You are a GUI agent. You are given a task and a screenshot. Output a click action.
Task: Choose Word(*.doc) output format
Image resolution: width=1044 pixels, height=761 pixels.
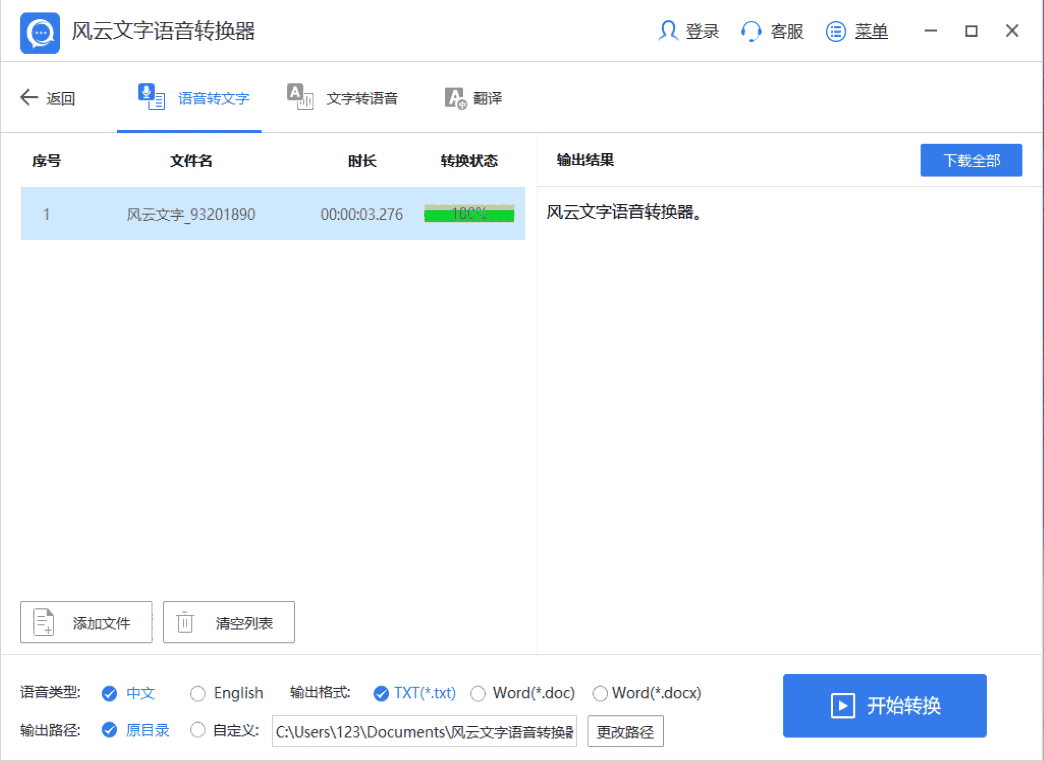478,693
